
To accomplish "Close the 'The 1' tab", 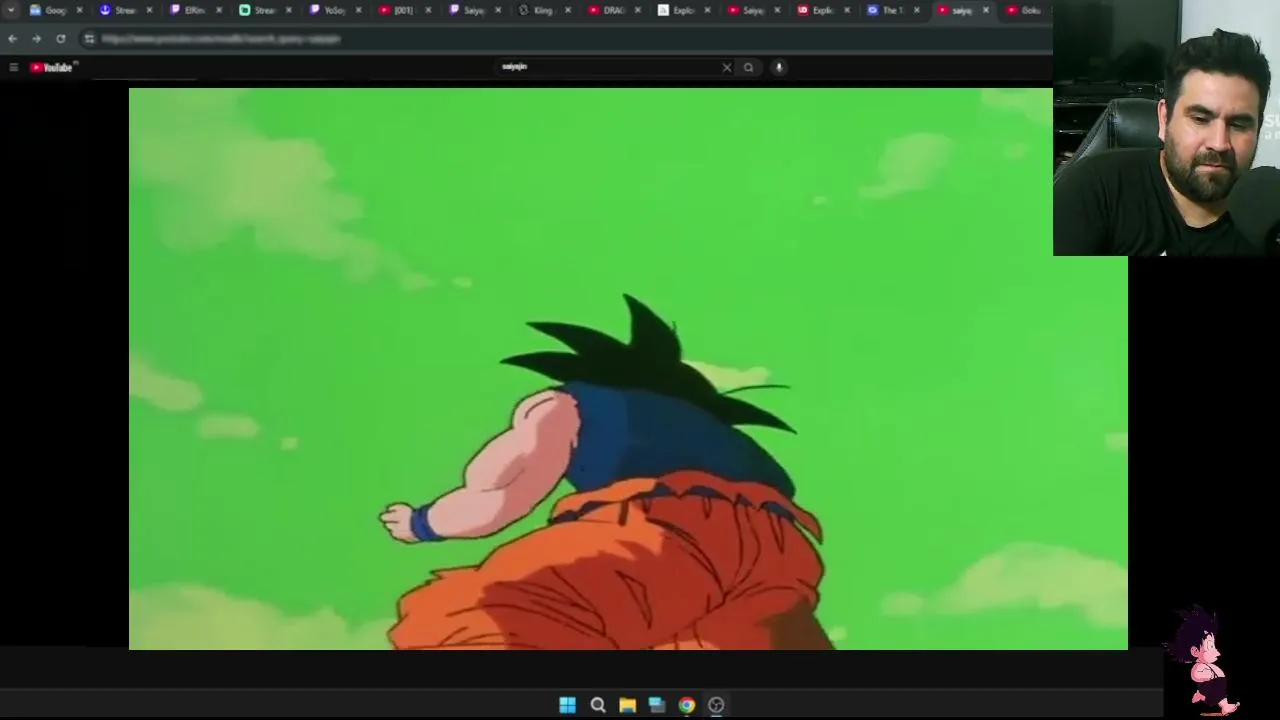I will tap(917, 10).
